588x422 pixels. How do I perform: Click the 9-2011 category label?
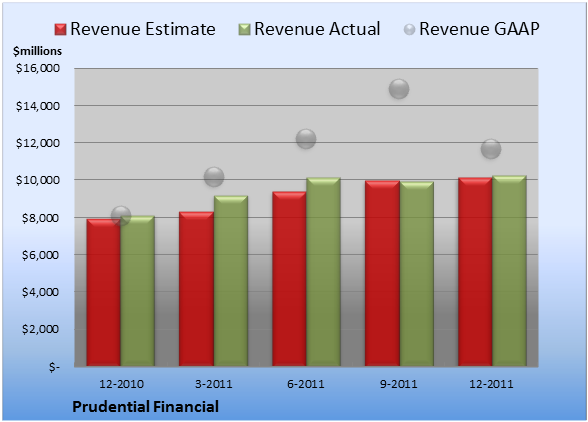[399, 384]
